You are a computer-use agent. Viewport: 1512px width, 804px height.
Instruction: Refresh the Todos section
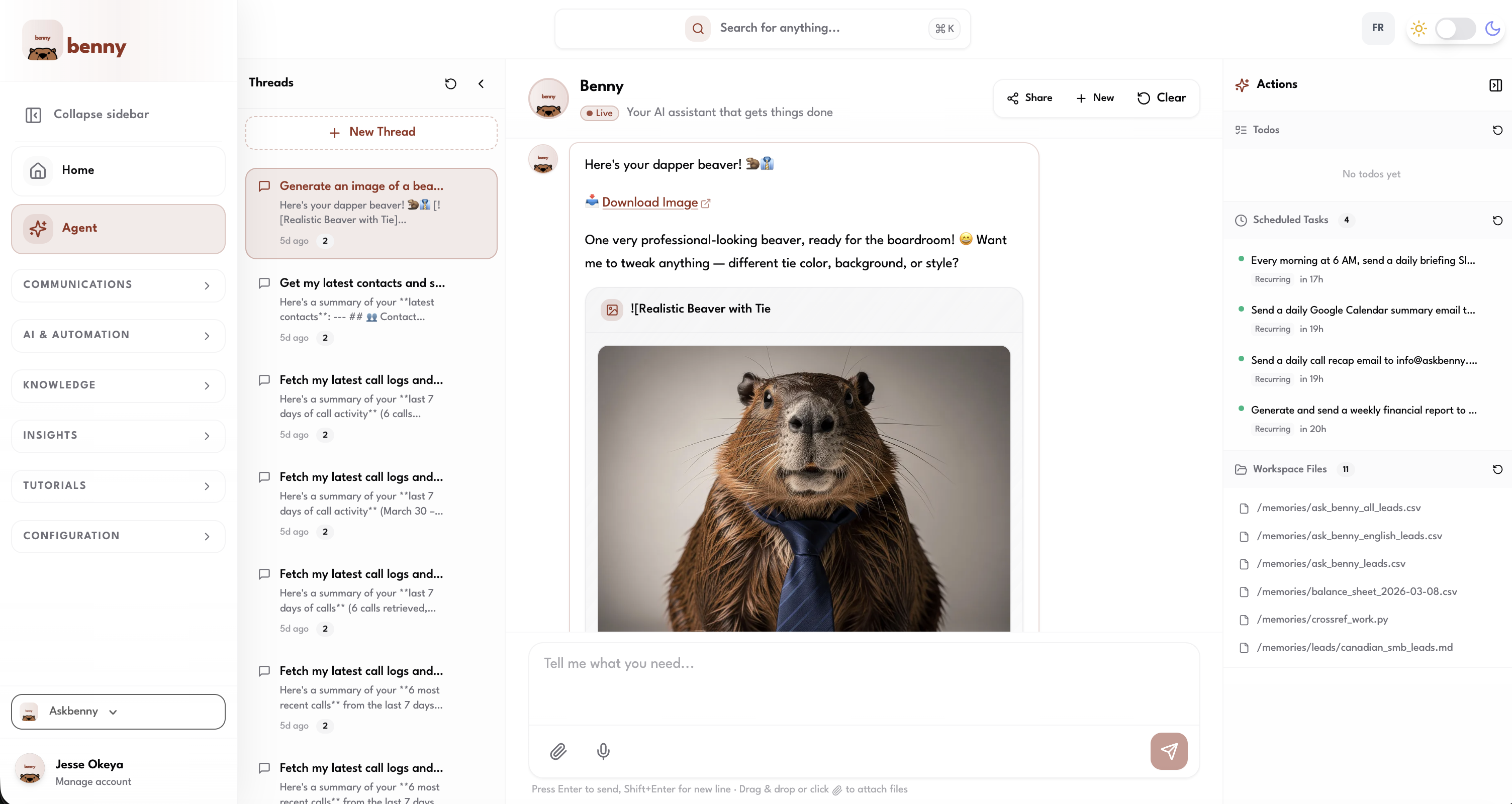point(1497,130)
